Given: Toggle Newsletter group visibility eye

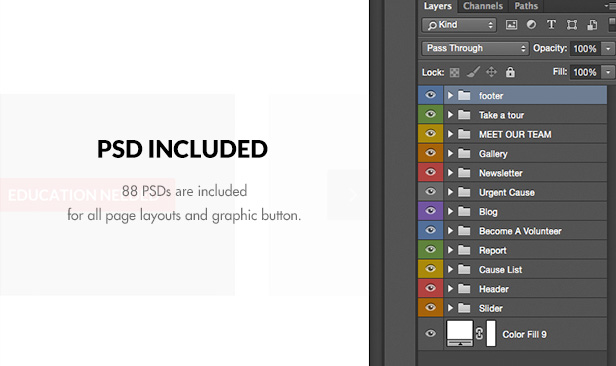Looking at the screenshot, I should 431,172.
